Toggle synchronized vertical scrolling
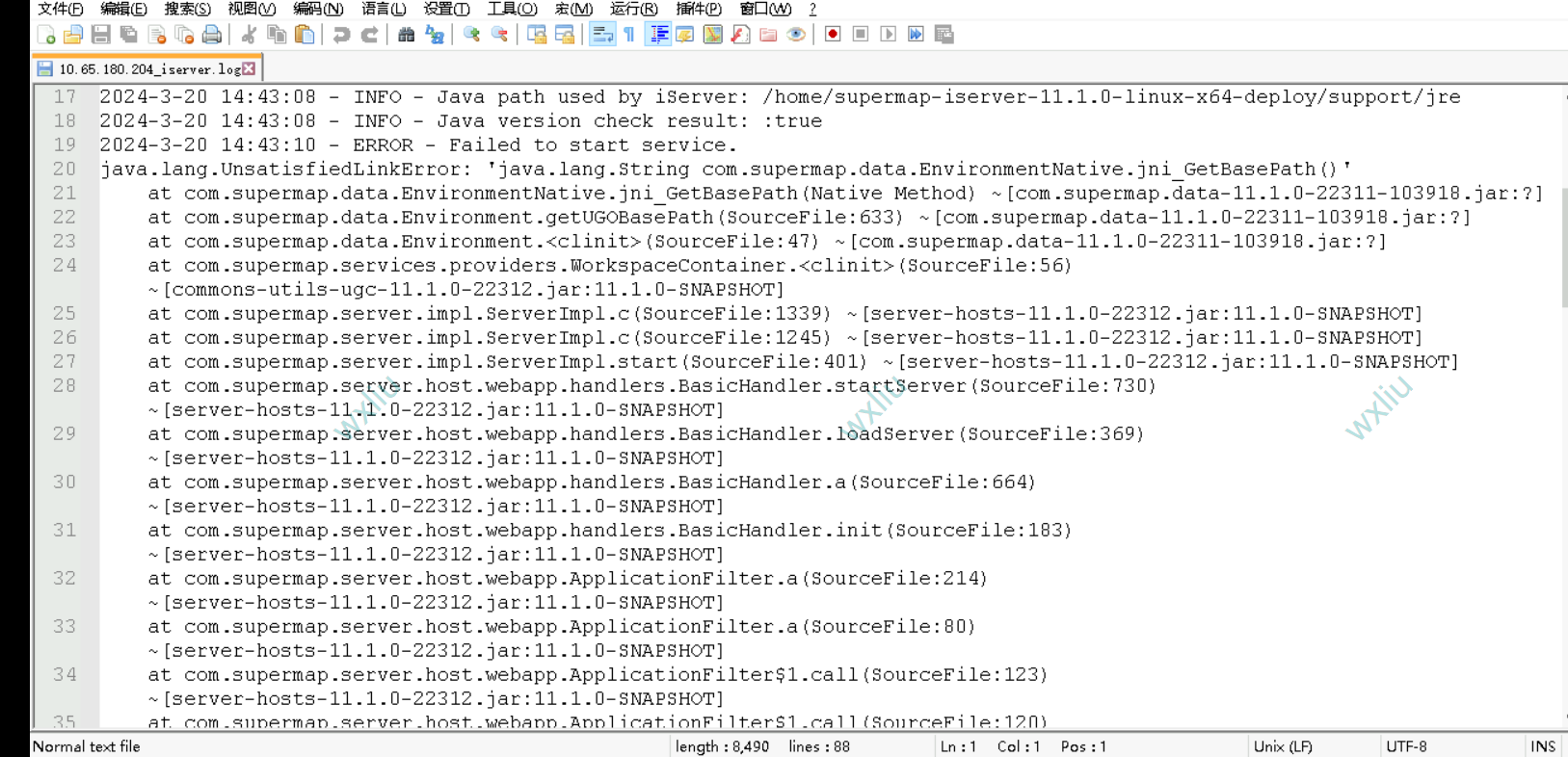1568x757 pixels. tap(537, 35)
